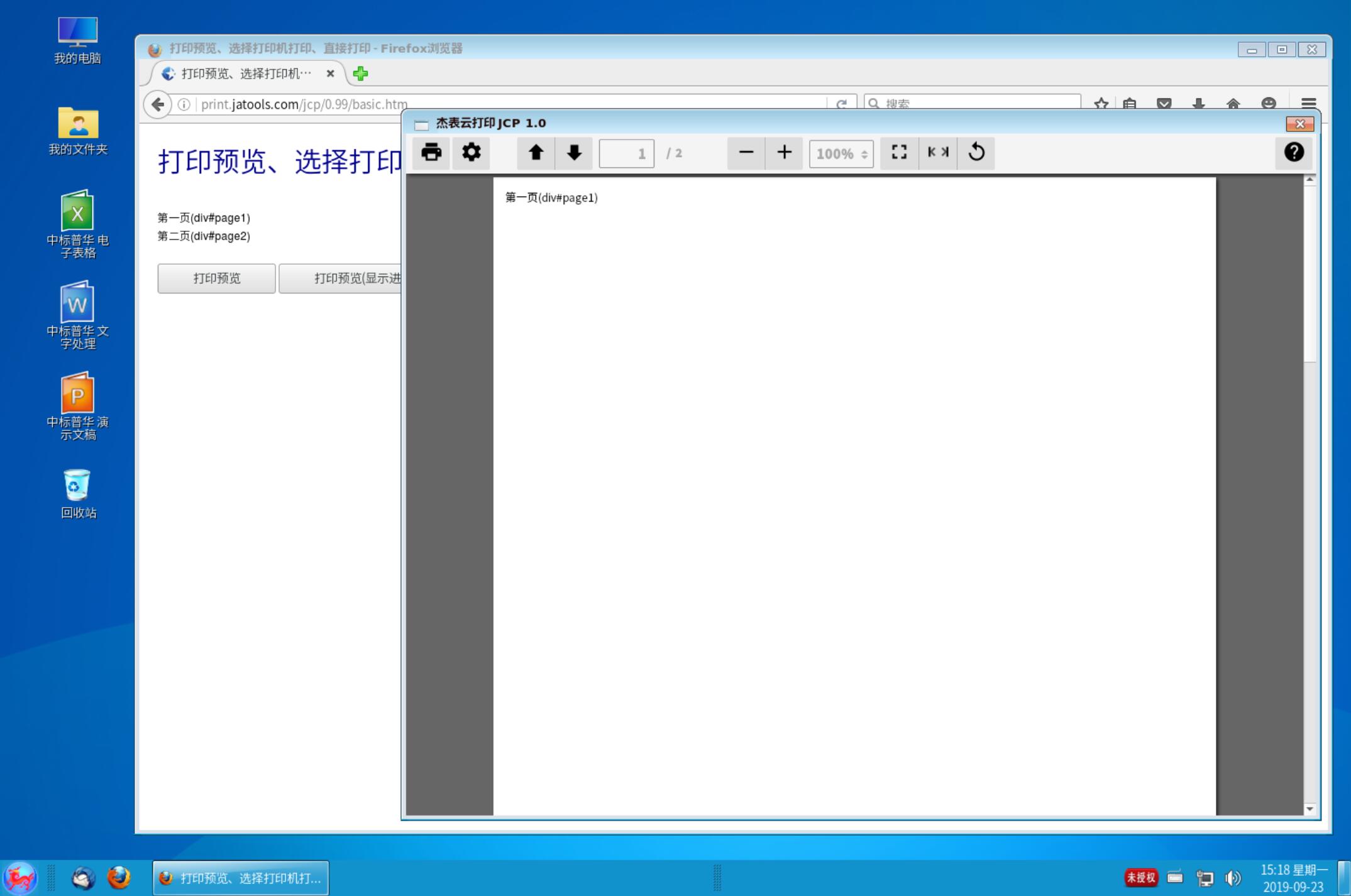The width and height of the screenshot is (1351, 896).
Task: Click site info icon in address bar
Action: pos(184,104)
